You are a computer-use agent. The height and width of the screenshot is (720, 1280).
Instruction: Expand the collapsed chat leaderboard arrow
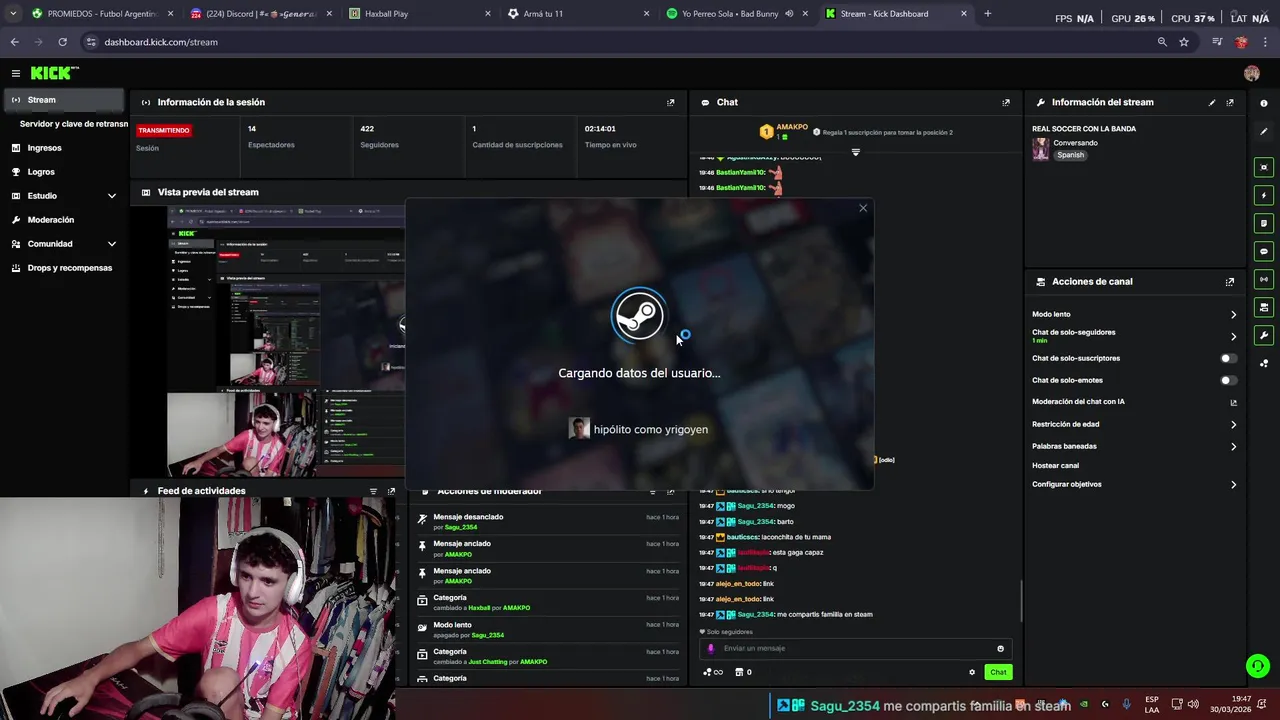pos(855,152)
